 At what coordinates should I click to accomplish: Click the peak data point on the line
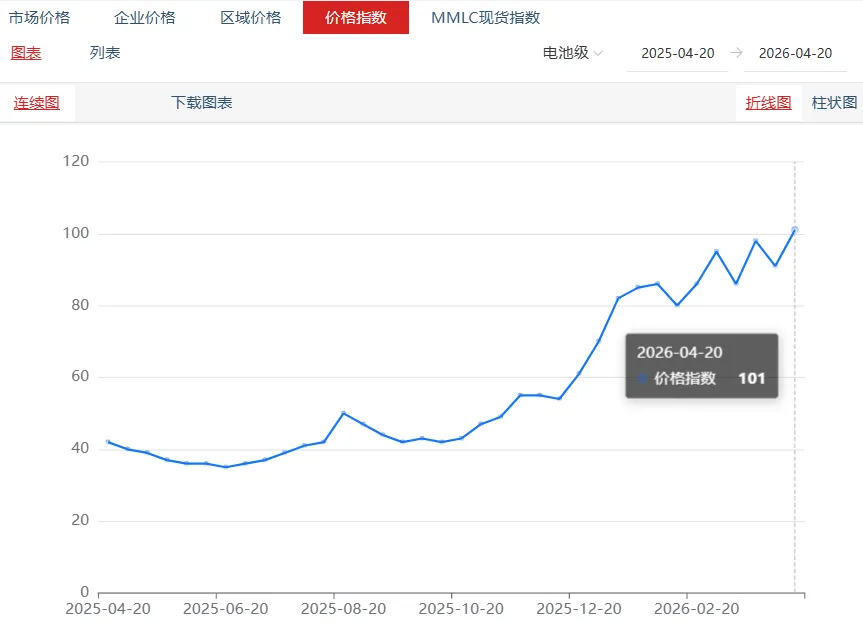coord(797,229)
